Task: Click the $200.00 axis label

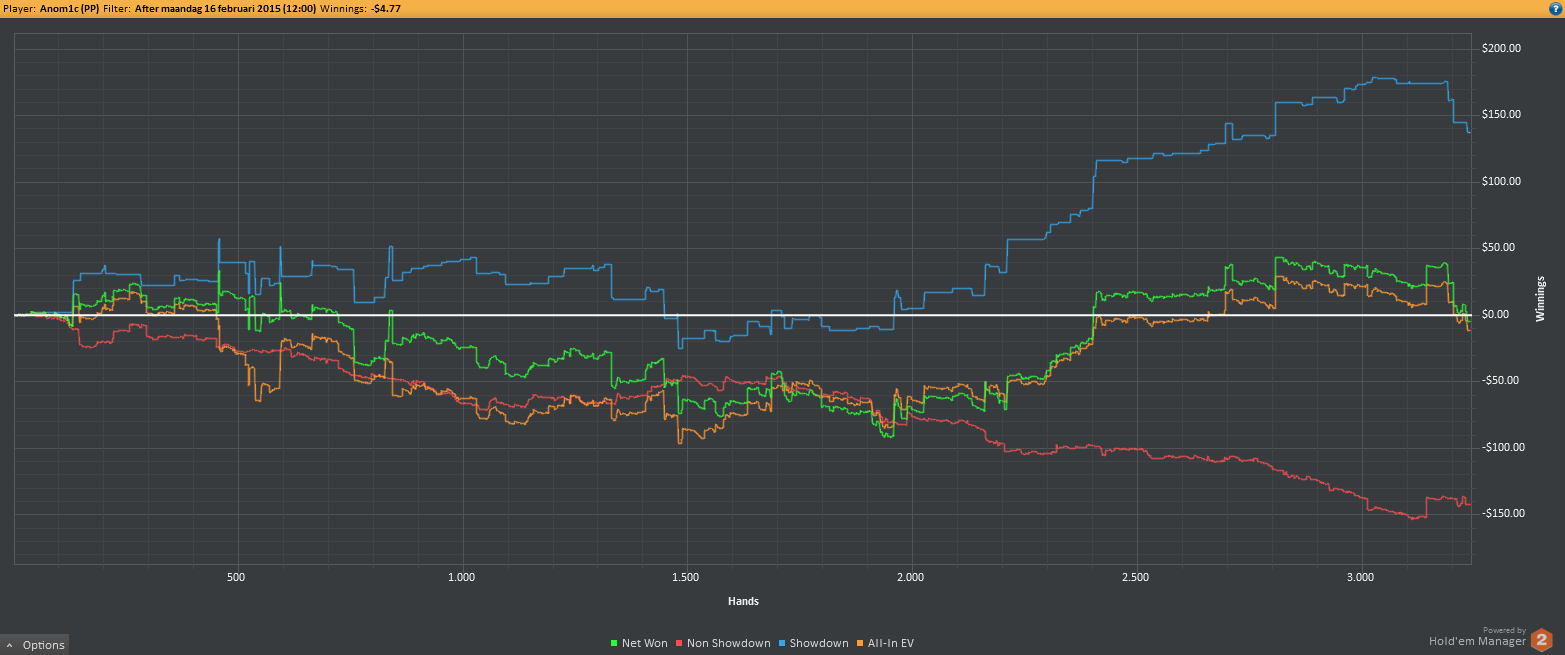Action: 1501,48
